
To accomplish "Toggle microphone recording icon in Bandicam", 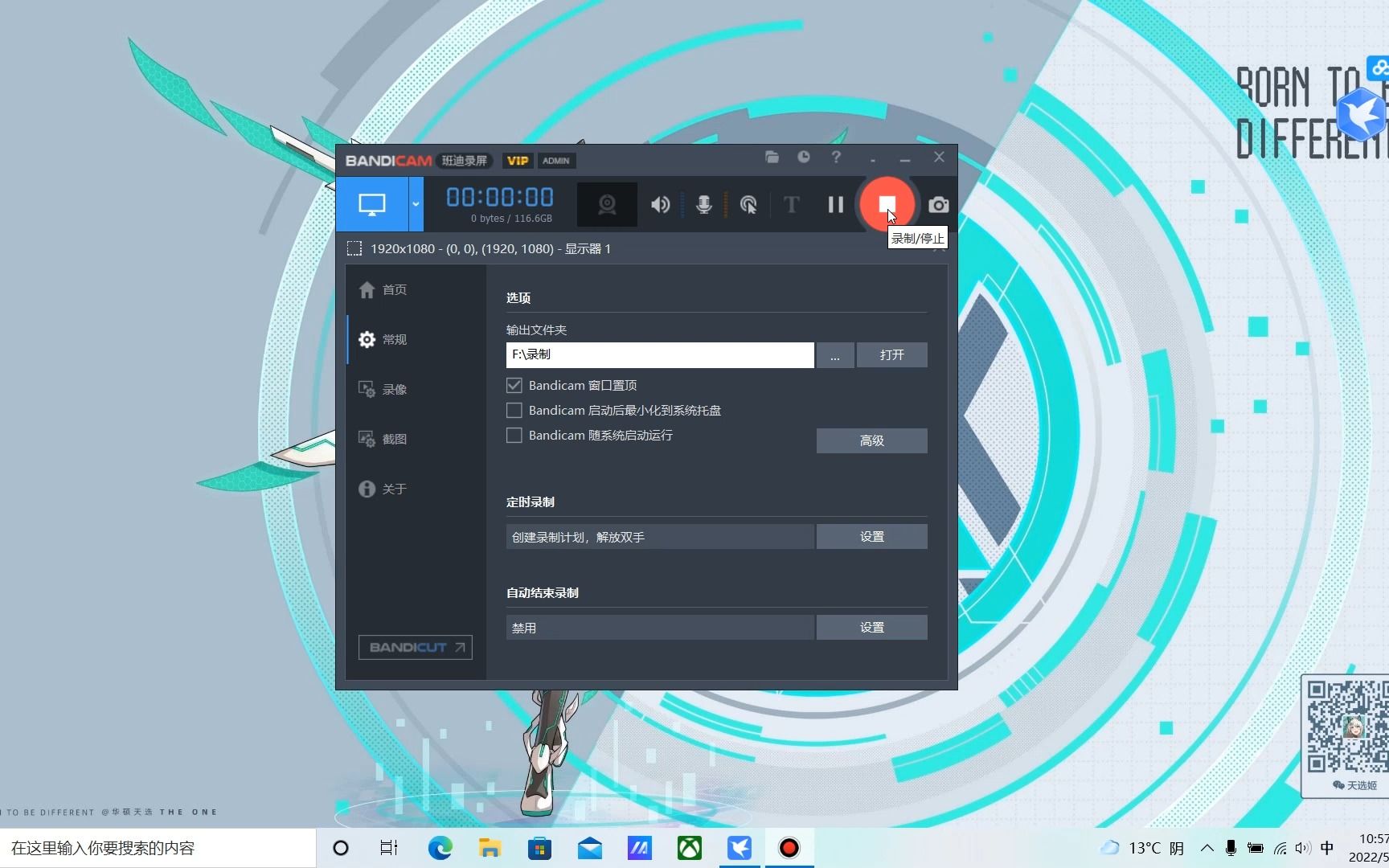I will [x=704, y=205].
